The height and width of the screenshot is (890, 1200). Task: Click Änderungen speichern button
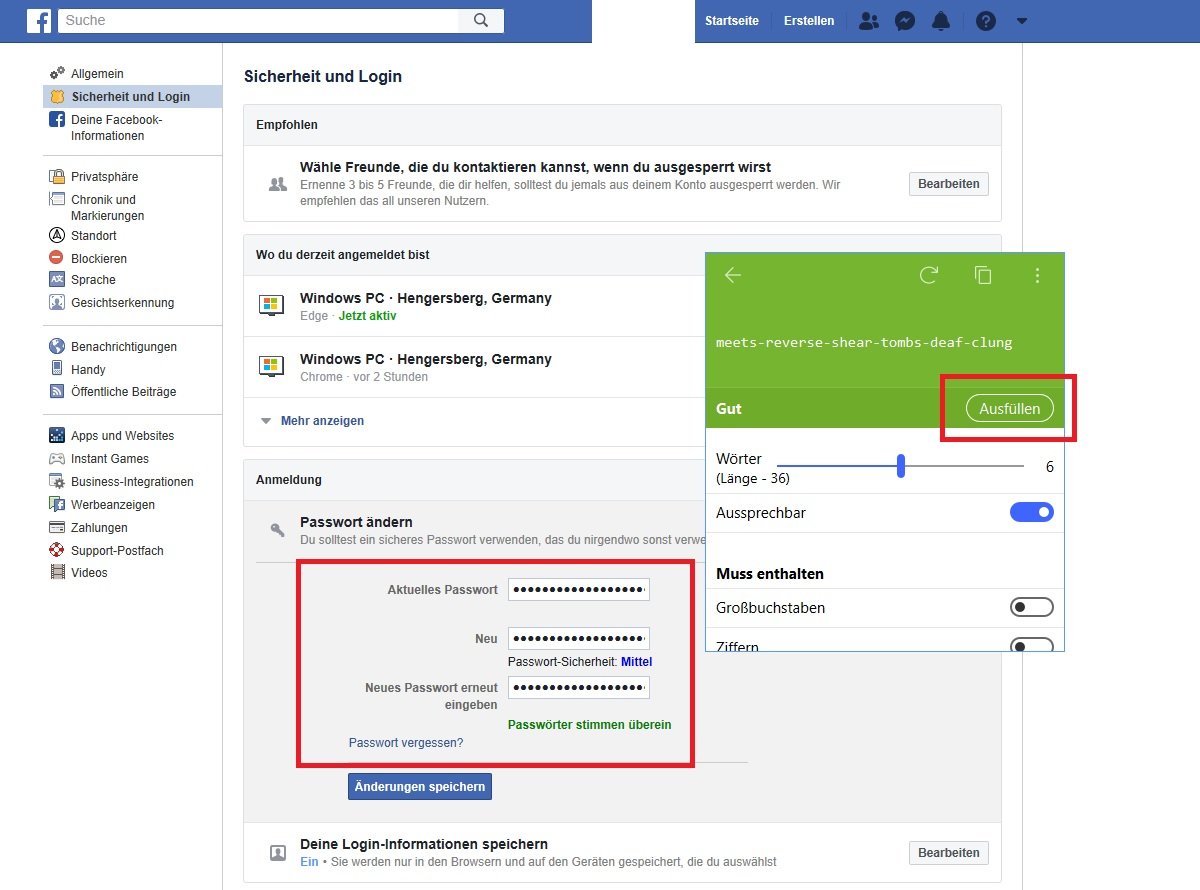pos(420,786)
